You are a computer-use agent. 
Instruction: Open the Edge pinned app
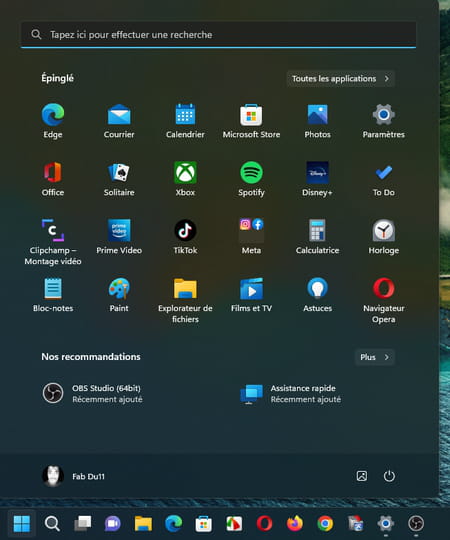coord(53,121)
